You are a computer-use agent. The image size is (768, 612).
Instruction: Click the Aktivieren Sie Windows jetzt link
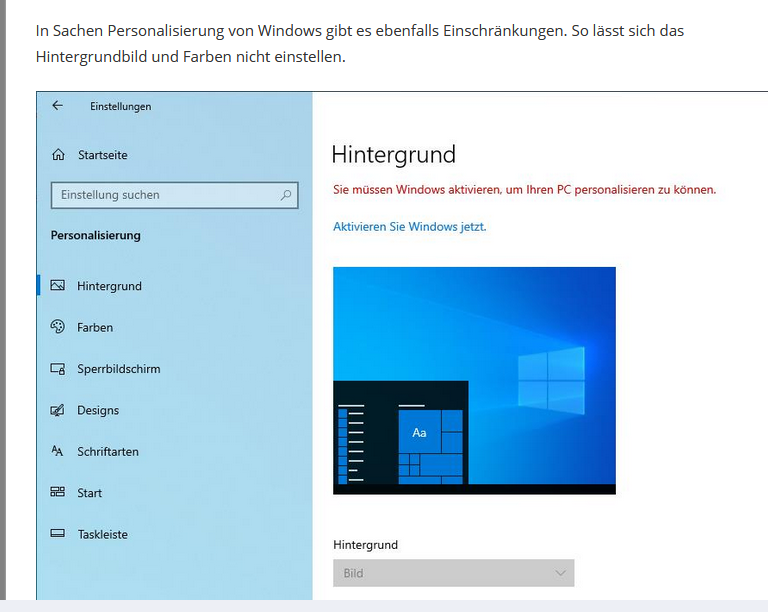click(409, 227)
